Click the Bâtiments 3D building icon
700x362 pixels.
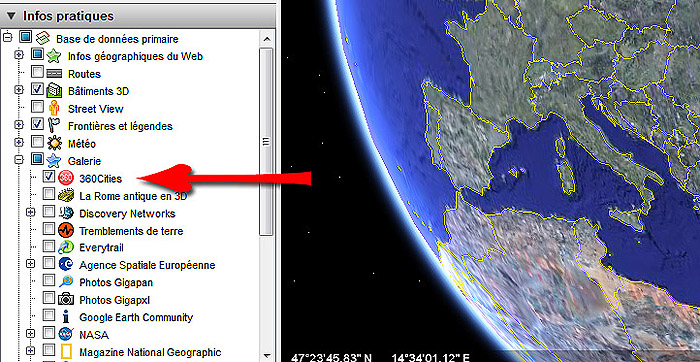coord(54,91)
